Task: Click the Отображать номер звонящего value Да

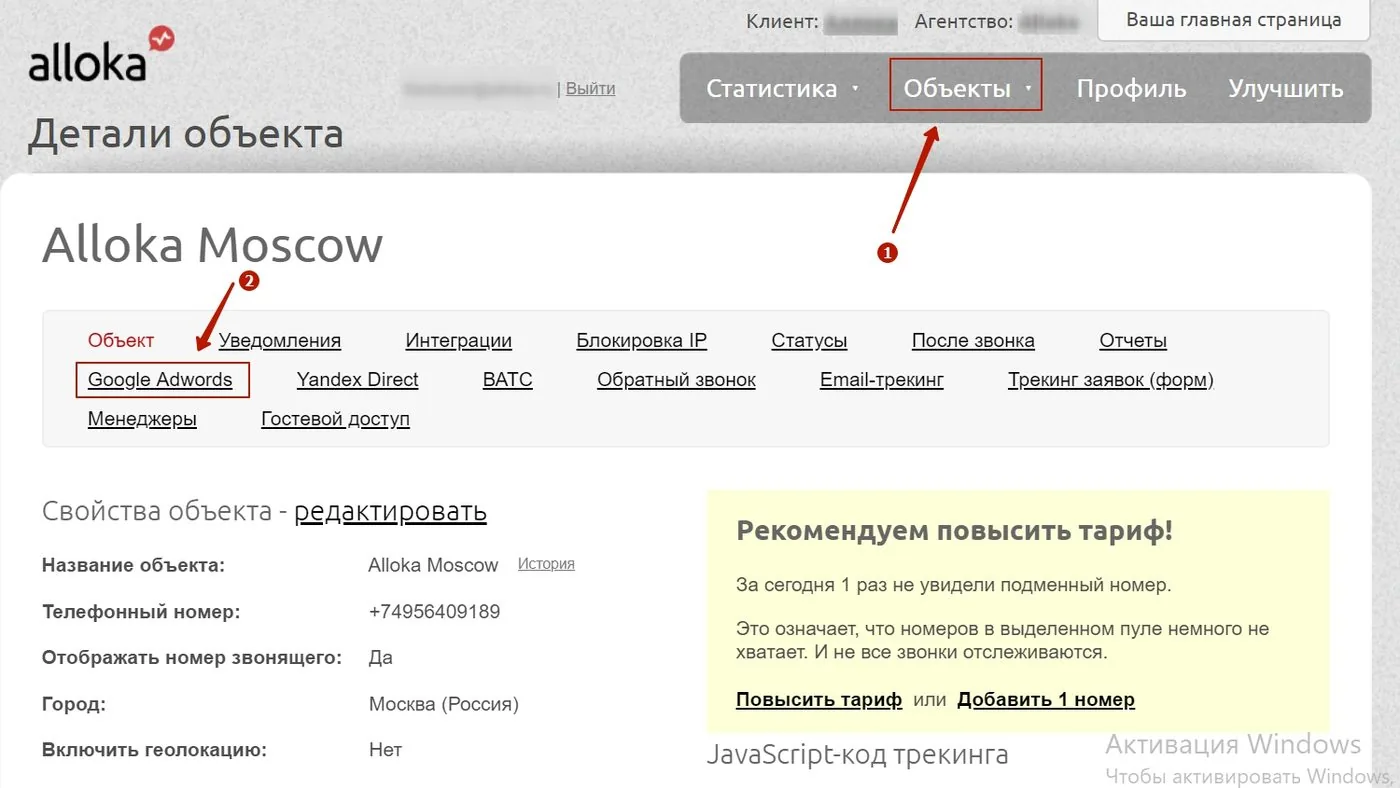Action: click(380, 657)
